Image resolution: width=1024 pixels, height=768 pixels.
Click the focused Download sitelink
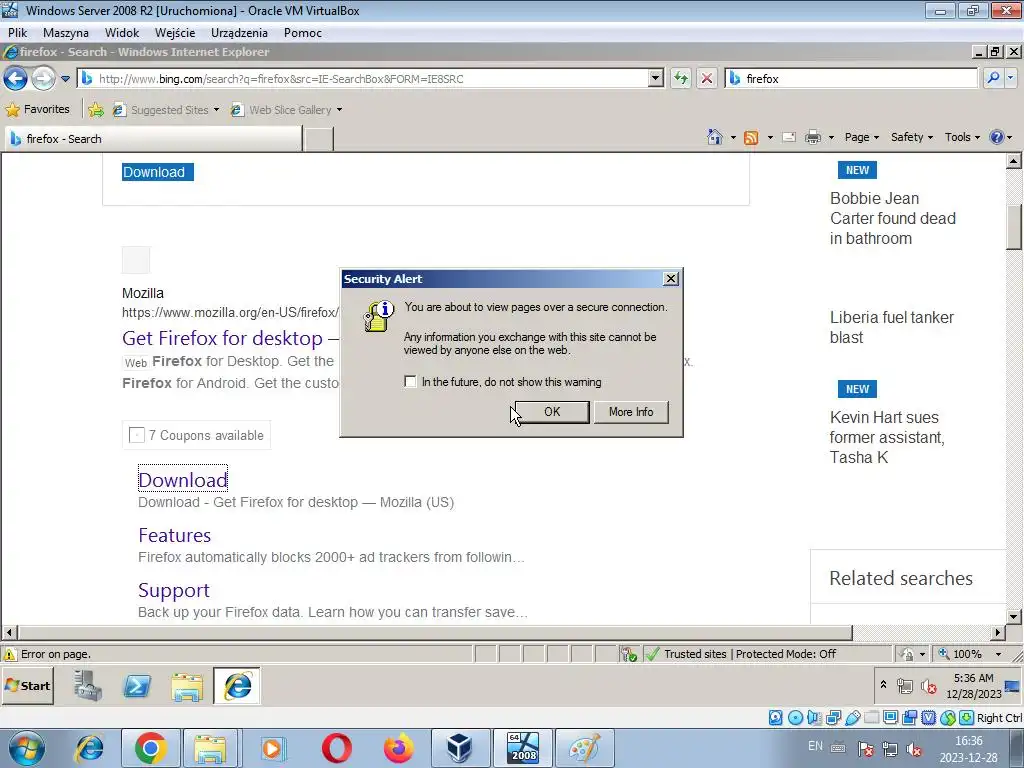click(183, 479)
